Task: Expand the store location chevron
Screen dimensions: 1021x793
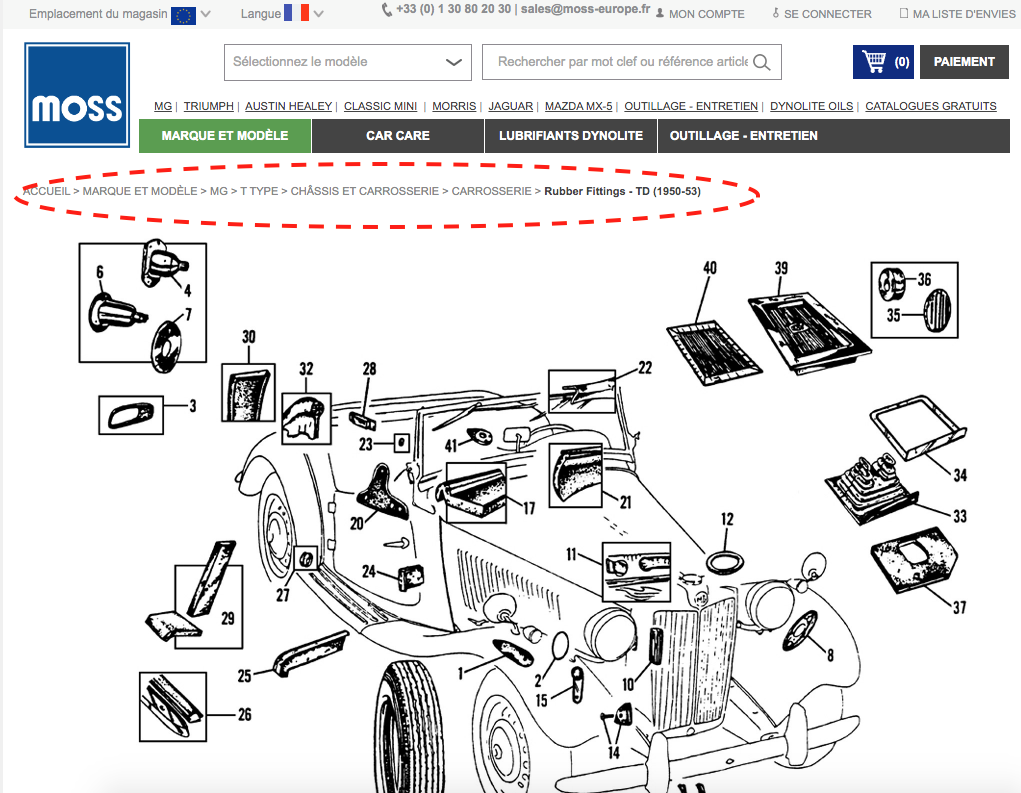Action: click(206, 14)
